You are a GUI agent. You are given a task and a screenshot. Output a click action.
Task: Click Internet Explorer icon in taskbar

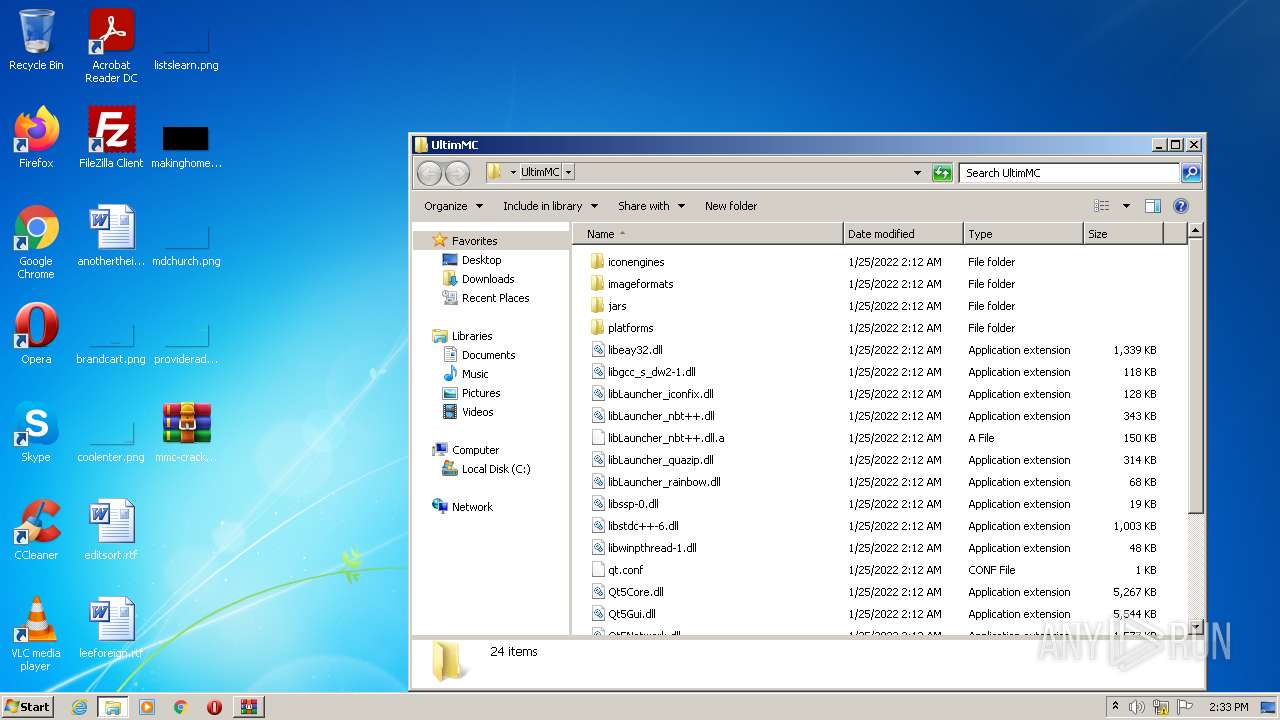point(79,707)
